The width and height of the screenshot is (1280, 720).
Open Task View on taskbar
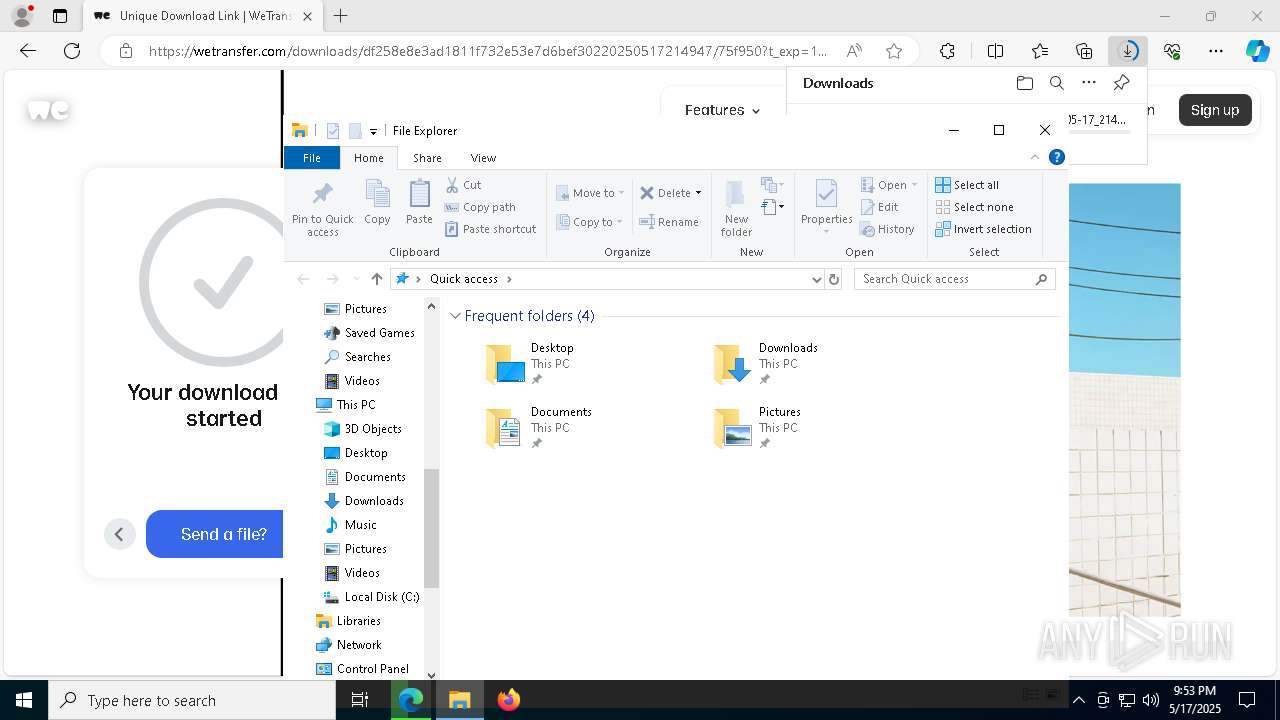[x=361, y=700]
